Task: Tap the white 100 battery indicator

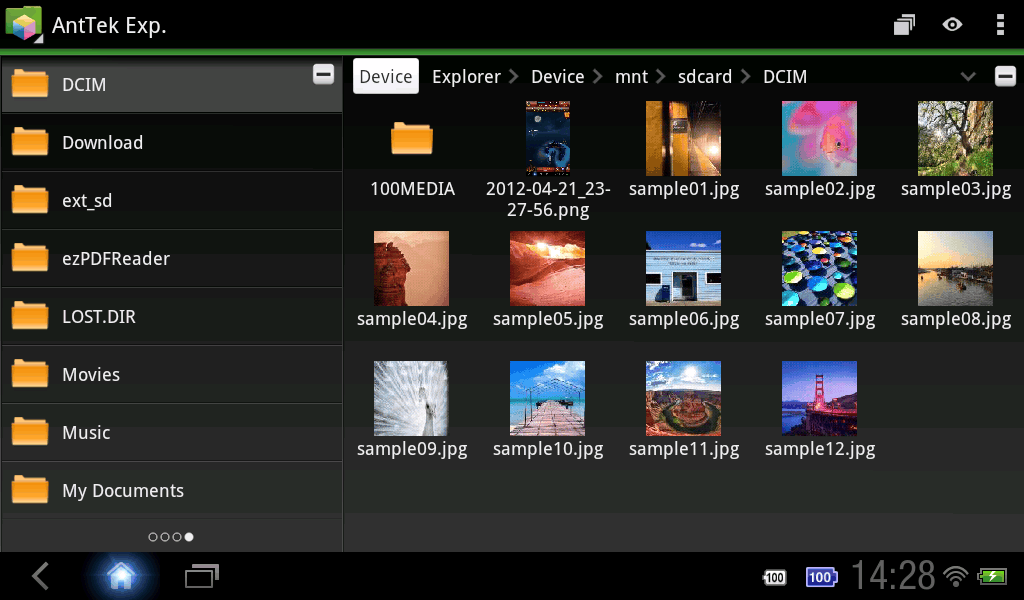Action: pyautogui.click(x=775, y=577)
